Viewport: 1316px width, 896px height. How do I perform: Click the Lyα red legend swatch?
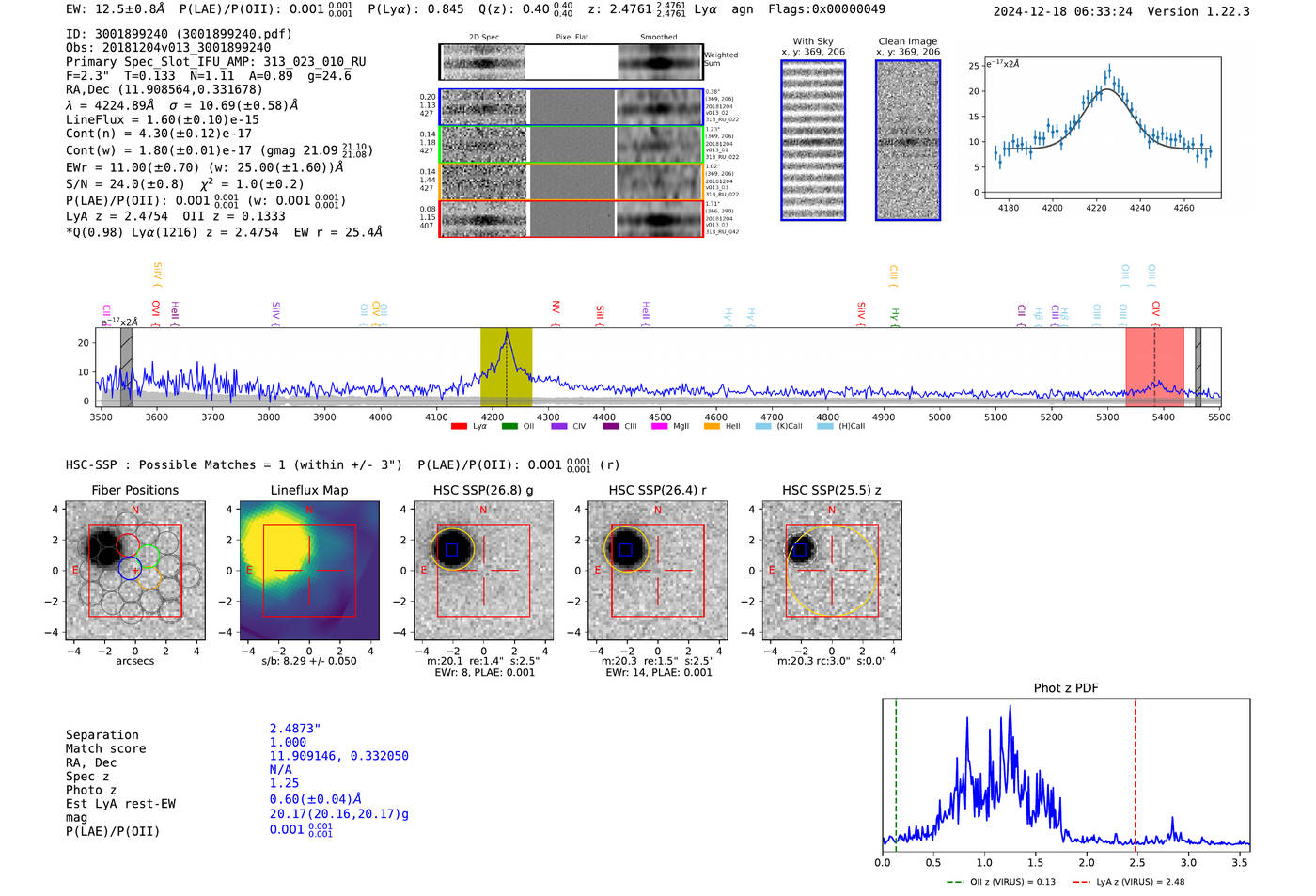[459, 427]
